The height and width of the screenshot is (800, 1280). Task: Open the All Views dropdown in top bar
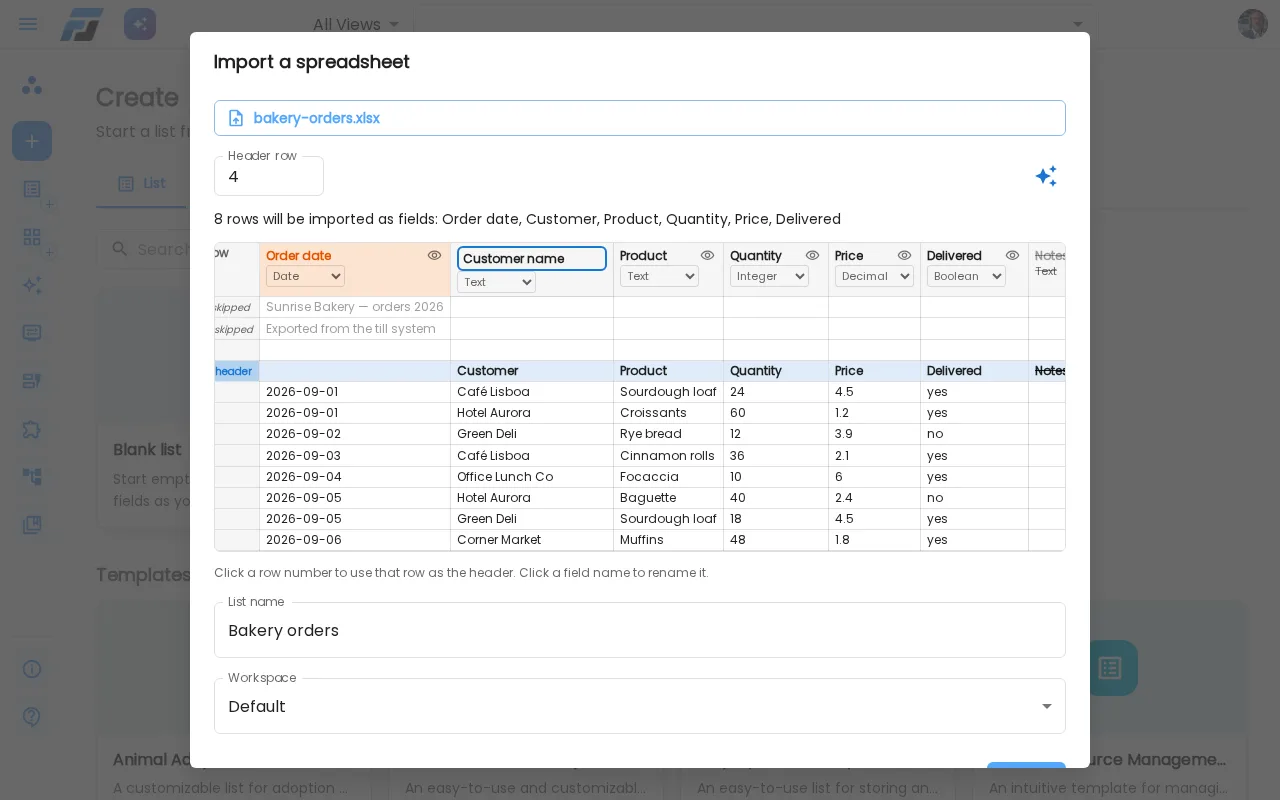pos(356,24)
